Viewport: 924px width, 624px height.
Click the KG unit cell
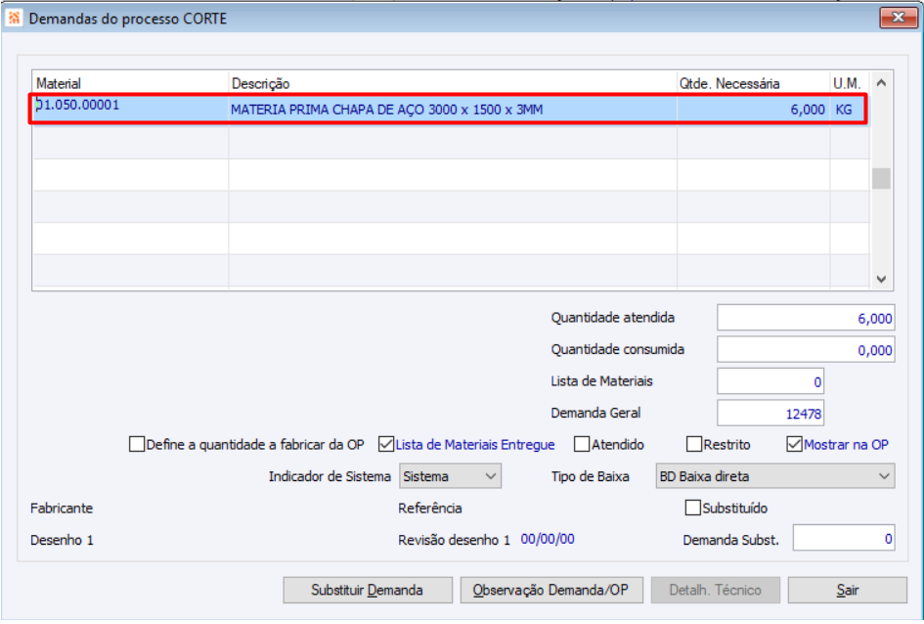[x=848, y=110]
